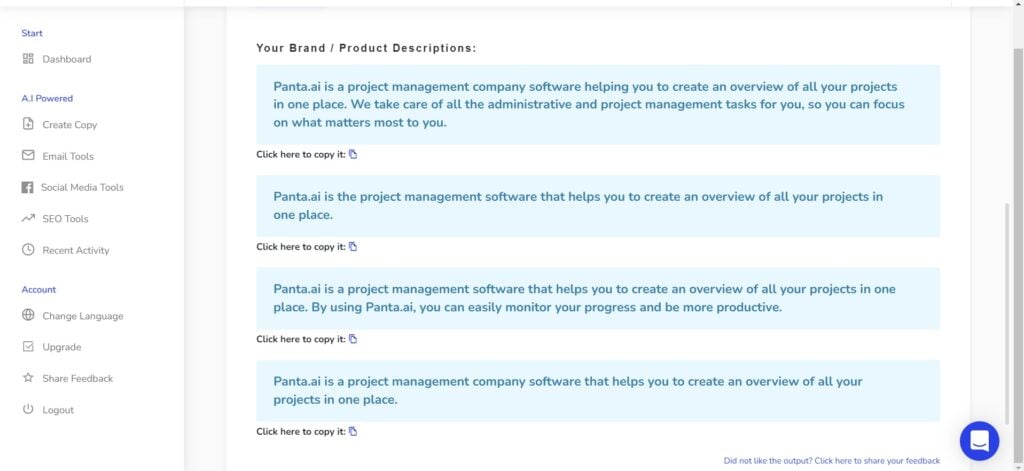Copy the fourth description using its copy icon
Viewport: 1024px width, 471px height.
click(353, 431)
